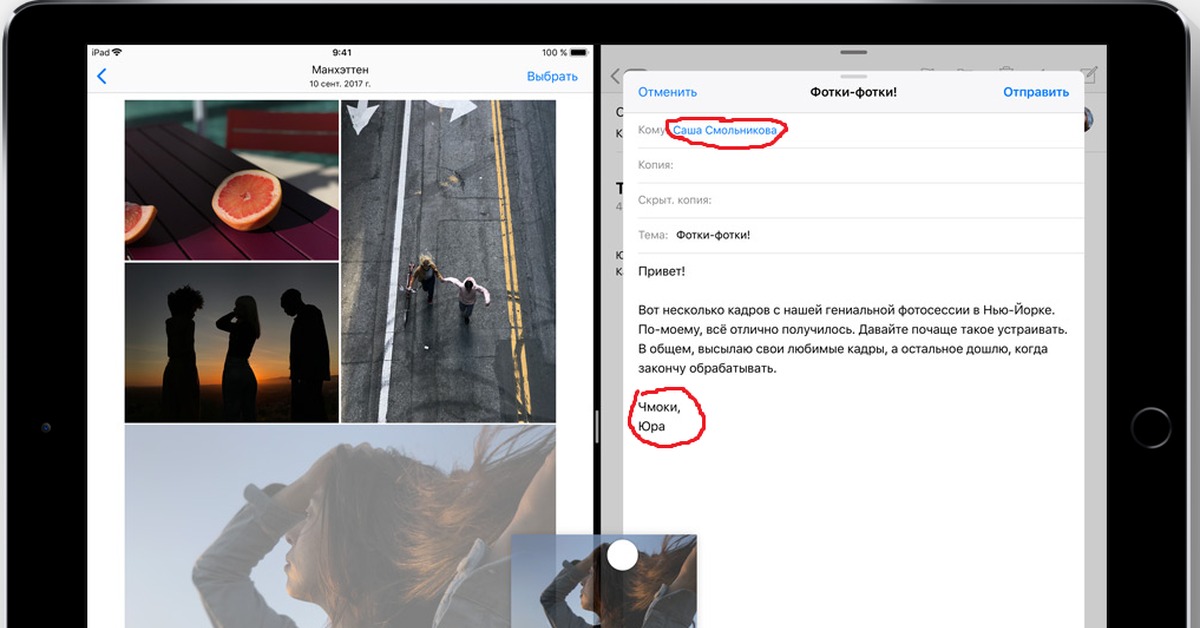Screen dimensions: 1200x628
Task: Send the email with Отправить
Action: click(x=1036, y=92)
